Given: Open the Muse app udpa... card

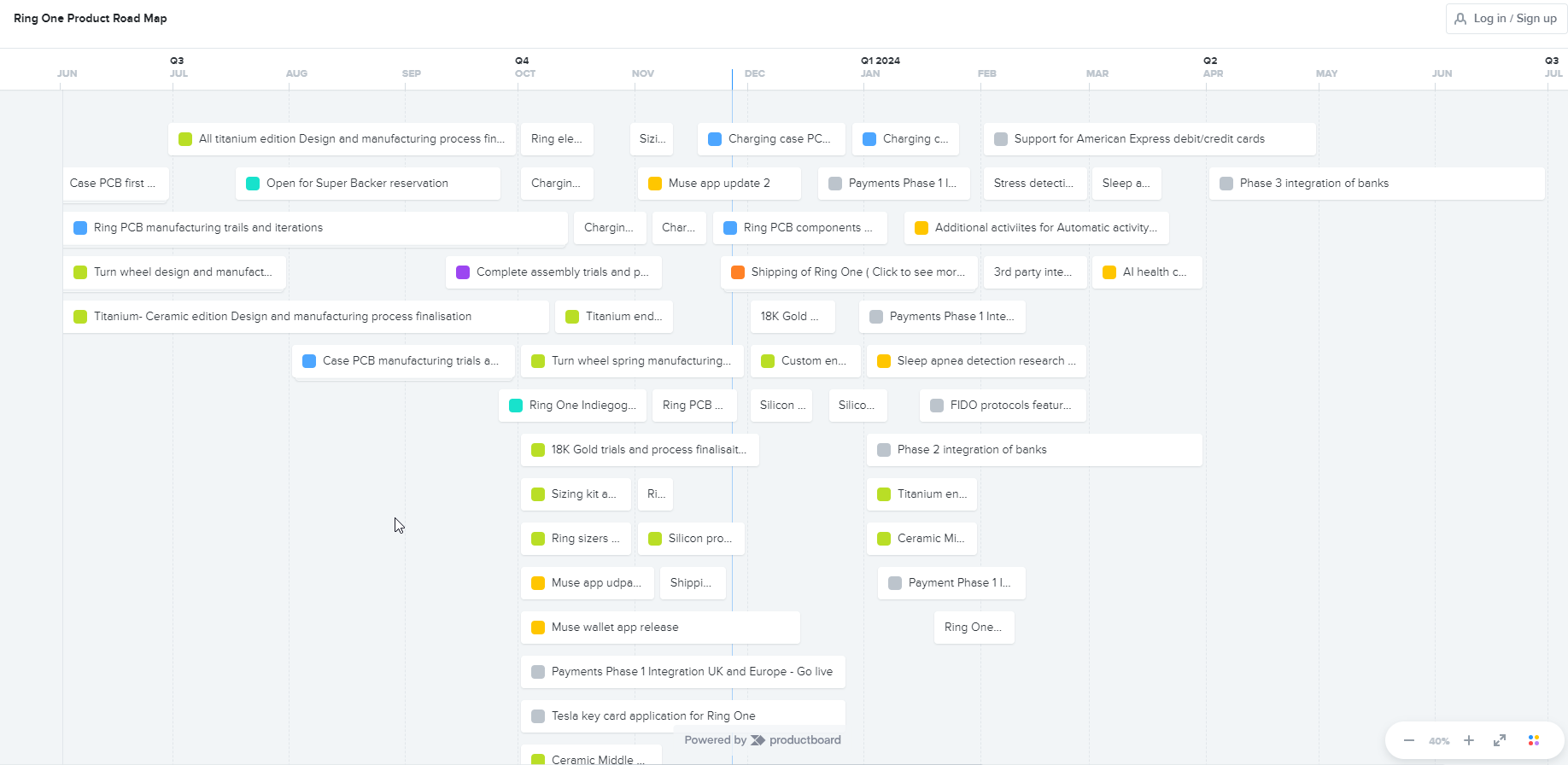Looking at the screenshot, I should [x=587, y=583].
